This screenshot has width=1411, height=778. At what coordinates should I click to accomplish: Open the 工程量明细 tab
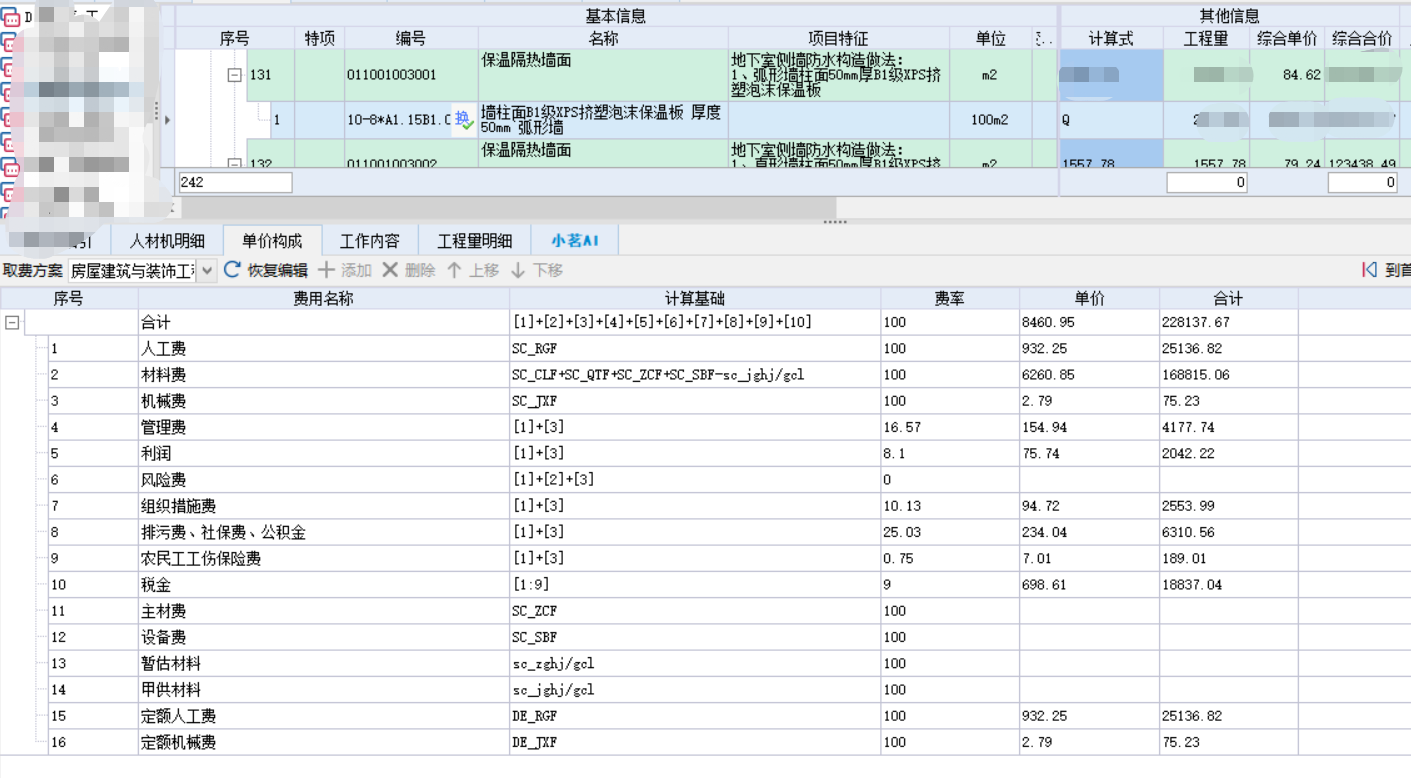click(x=474, y=241)
